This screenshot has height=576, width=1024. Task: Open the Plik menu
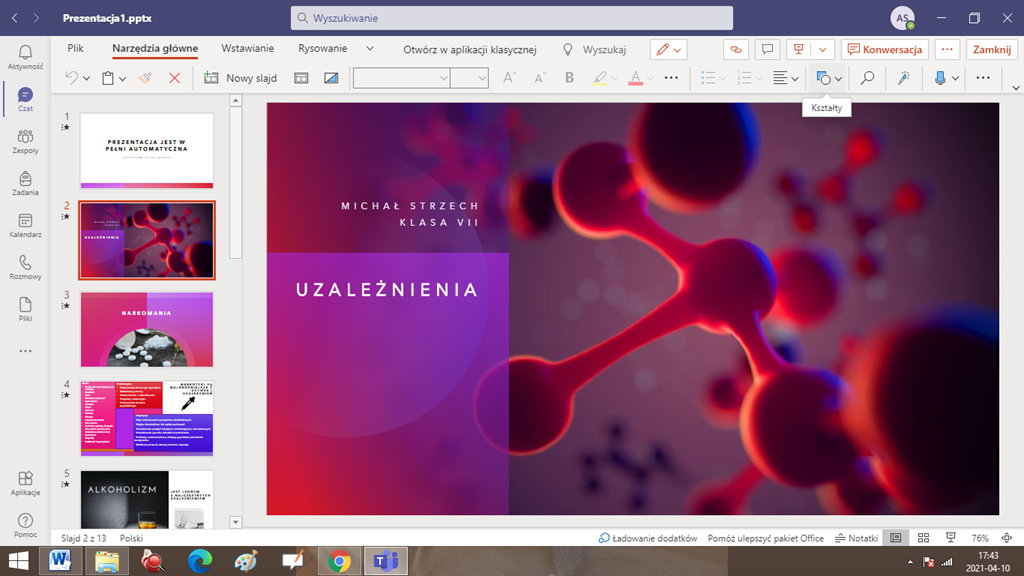click(75, 48)
